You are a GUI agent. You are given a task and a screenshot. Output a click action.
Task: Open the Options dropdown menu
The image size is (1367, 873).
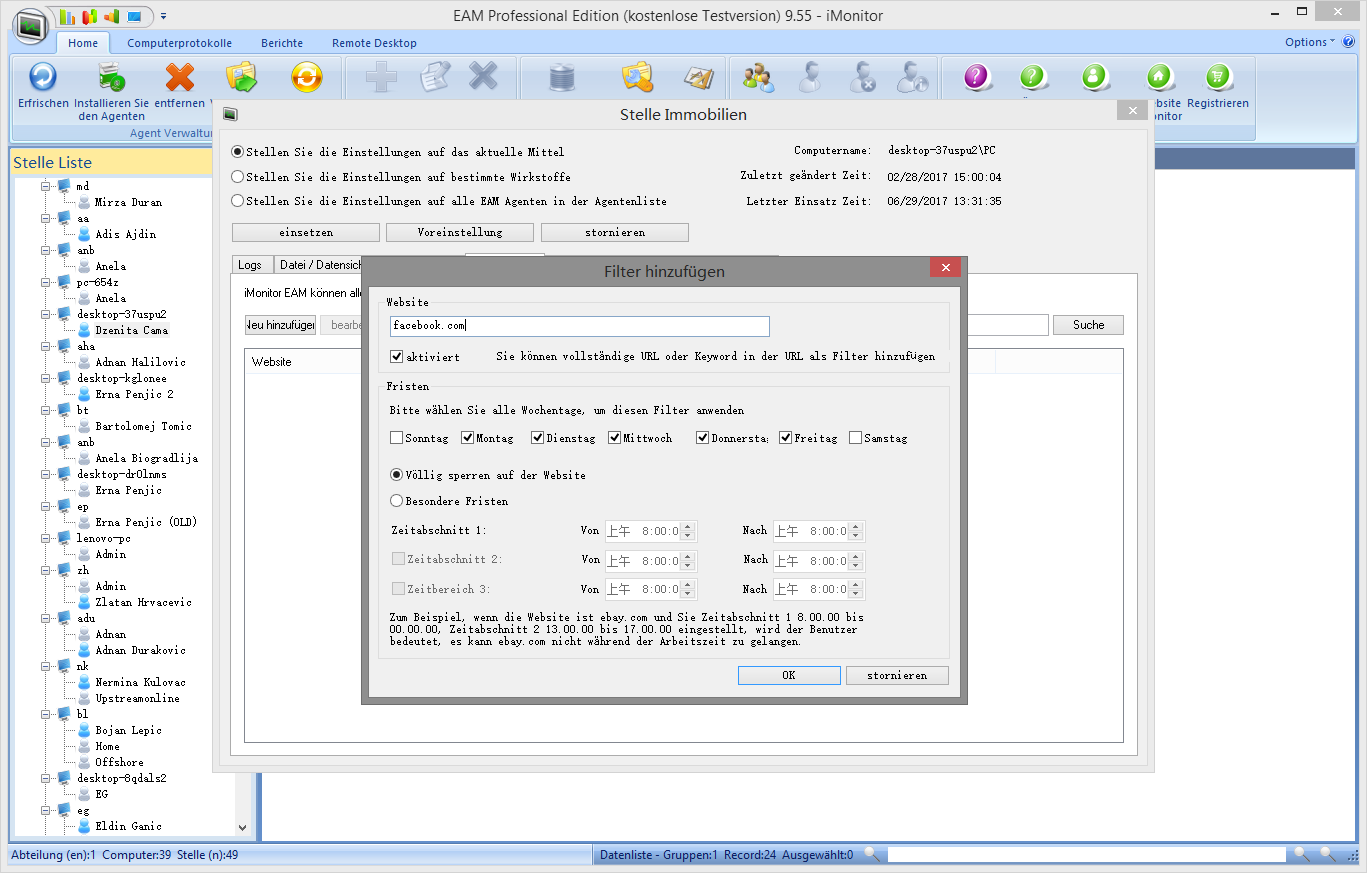pyautogui.click(x=1309, y=42)
